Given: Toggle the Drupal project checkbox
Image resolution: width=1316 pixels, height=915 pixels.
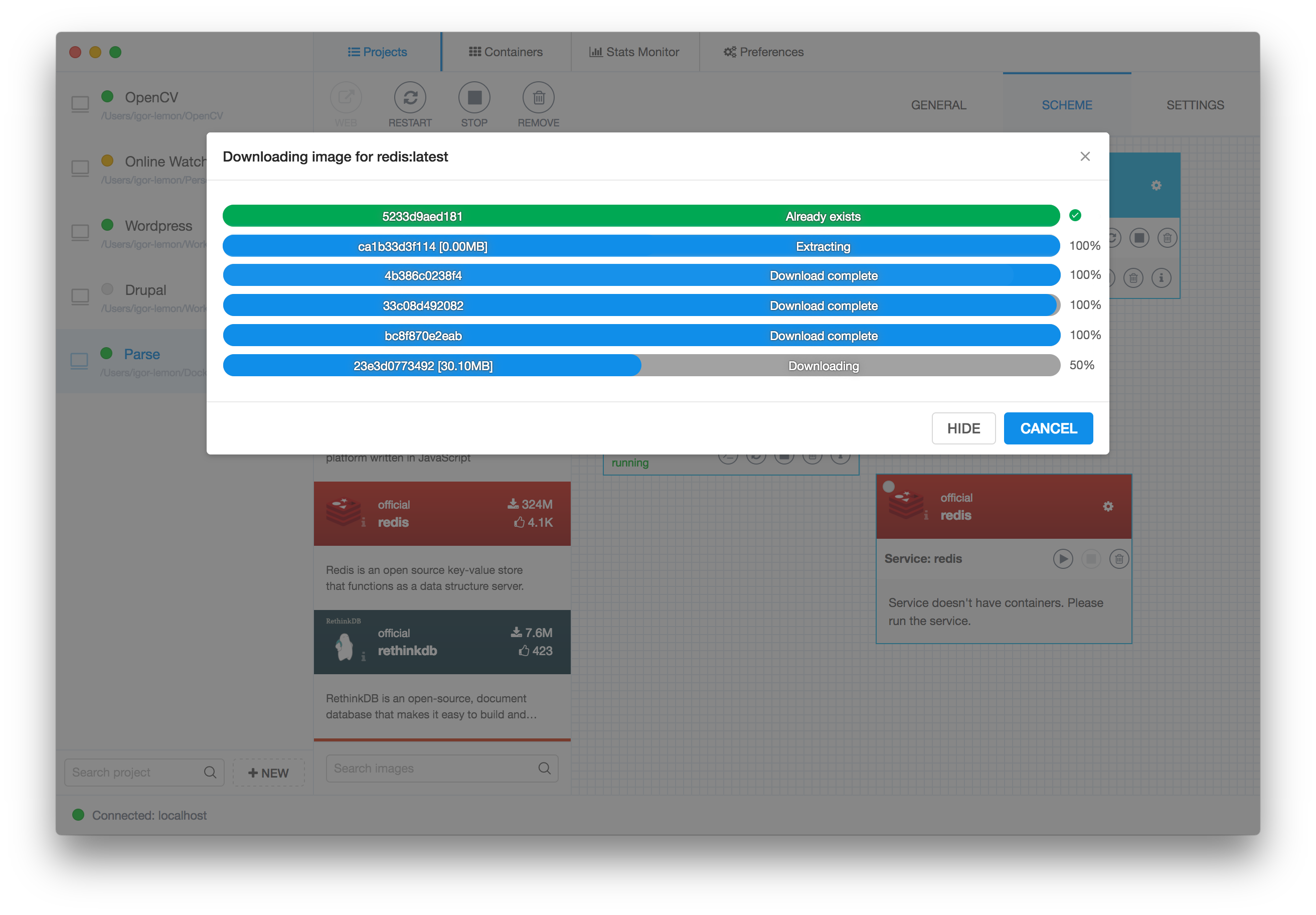Looking at the screenshot, I should pos(80,297).
